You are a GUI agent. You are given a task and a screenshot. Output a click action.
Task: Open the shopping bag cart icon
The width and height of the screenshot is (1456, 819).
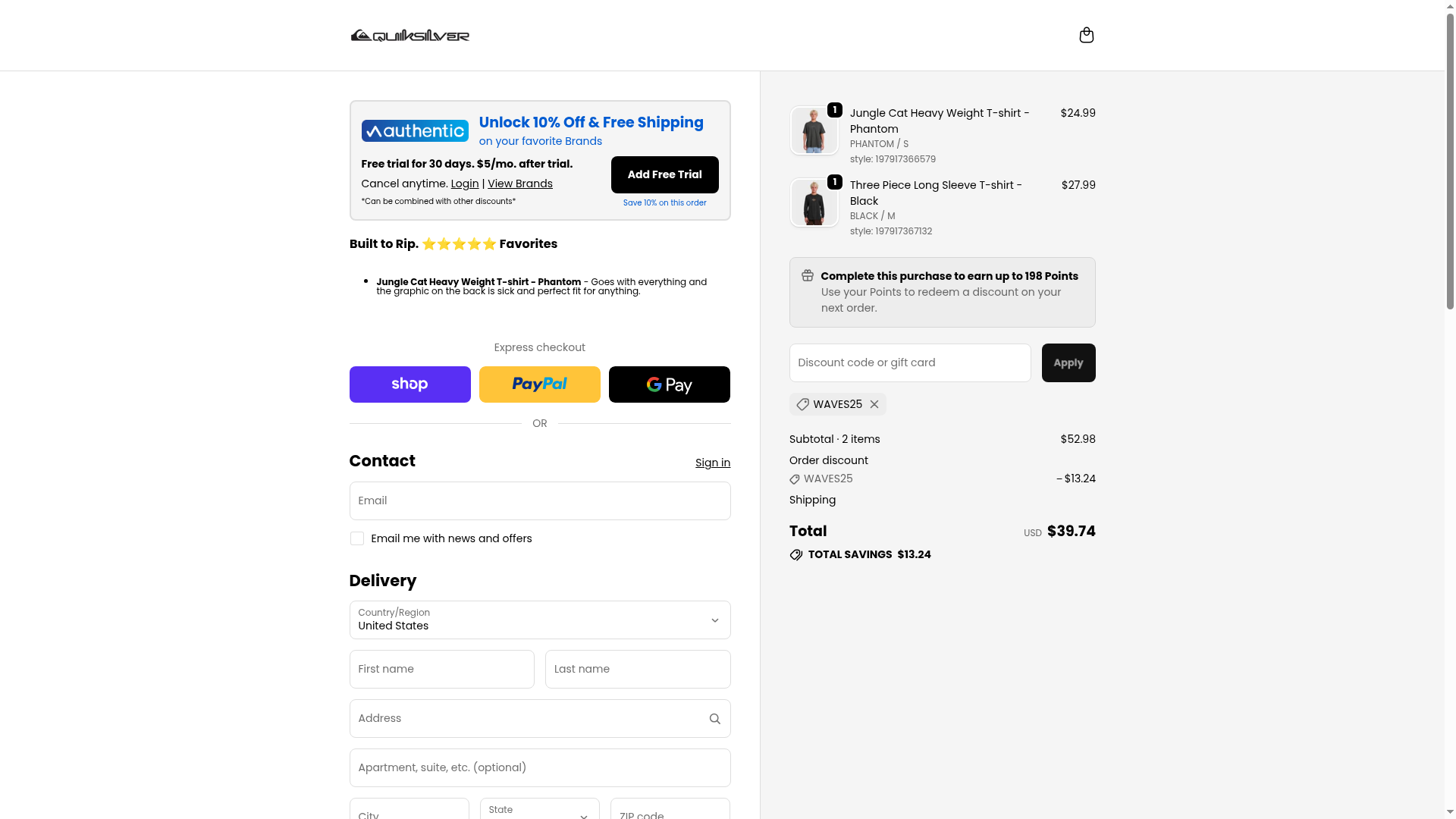coord(1086,36)
